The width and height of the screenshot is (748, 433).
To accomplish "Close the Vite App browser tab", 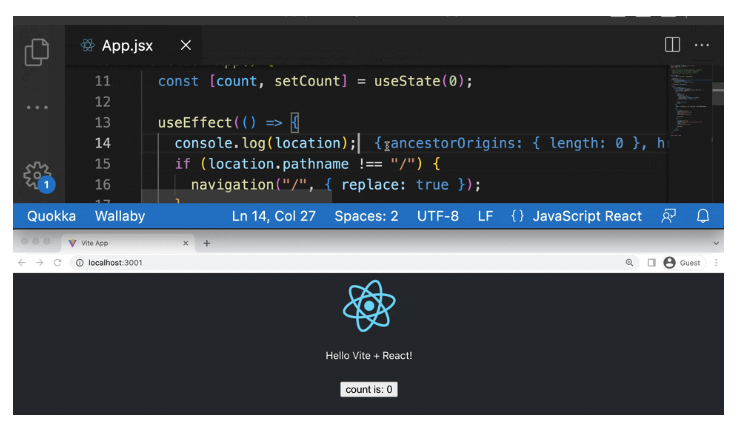I will point(186,243).
